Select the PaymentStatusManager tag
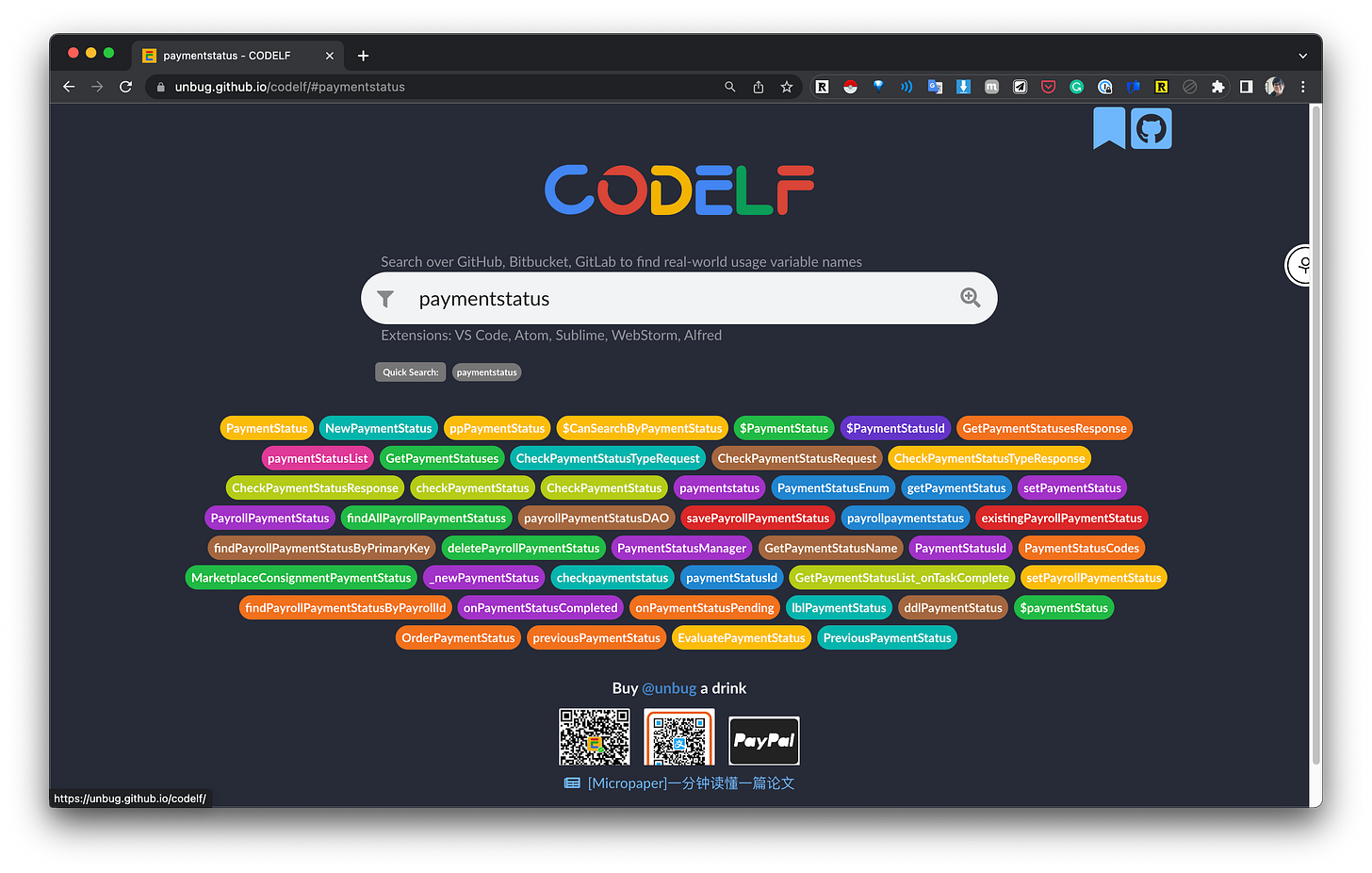The height and width of the screenshot is (873, 1372). pyautogui.click(x=681, y=549)
